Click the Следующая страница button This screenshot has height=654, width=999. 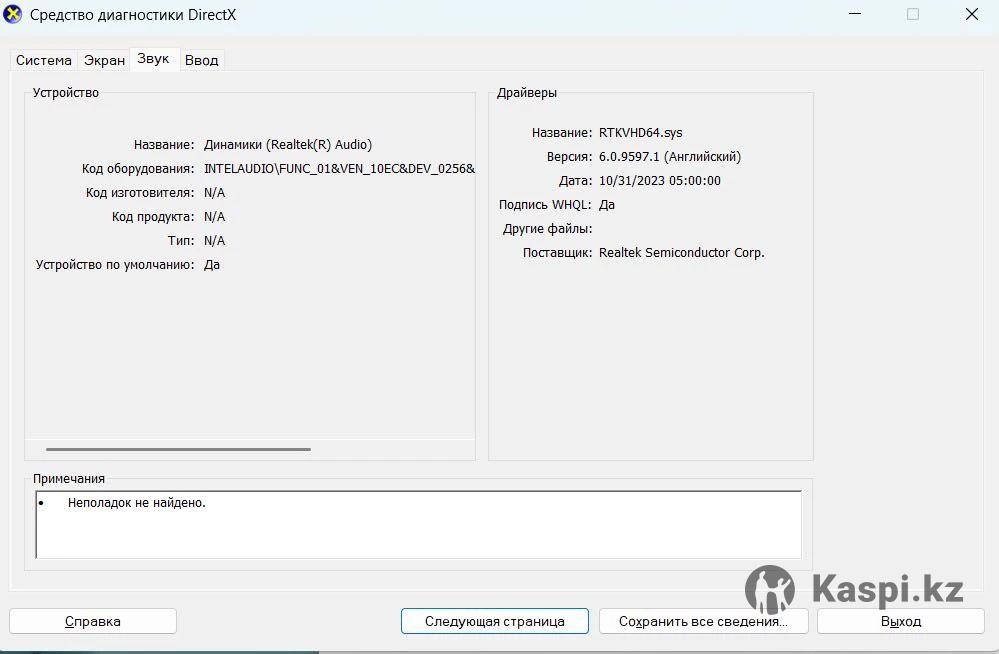point(494,621)
